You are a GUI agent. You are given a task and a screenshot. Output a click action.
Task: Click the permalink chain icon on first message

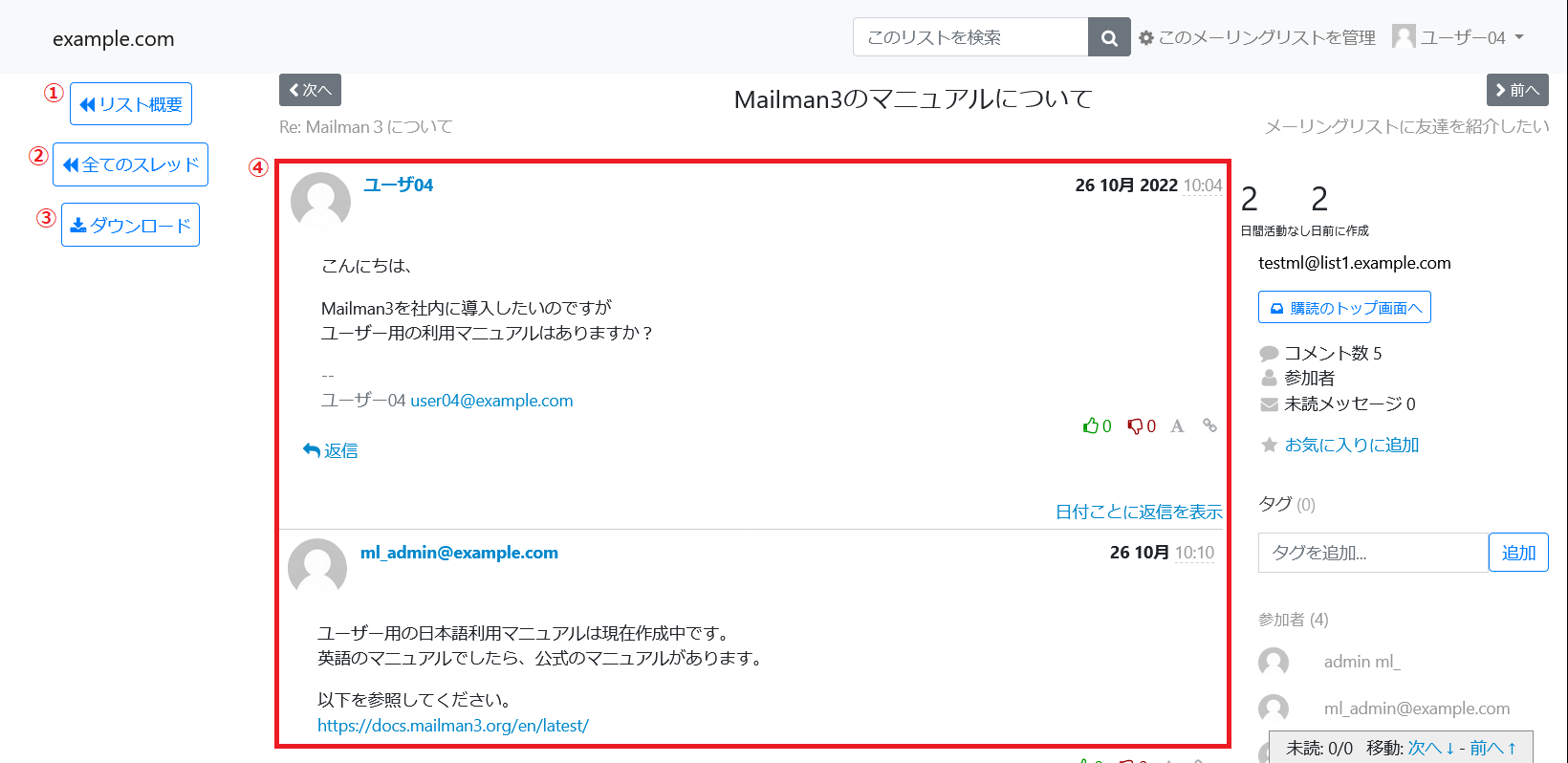point(1209,425)
